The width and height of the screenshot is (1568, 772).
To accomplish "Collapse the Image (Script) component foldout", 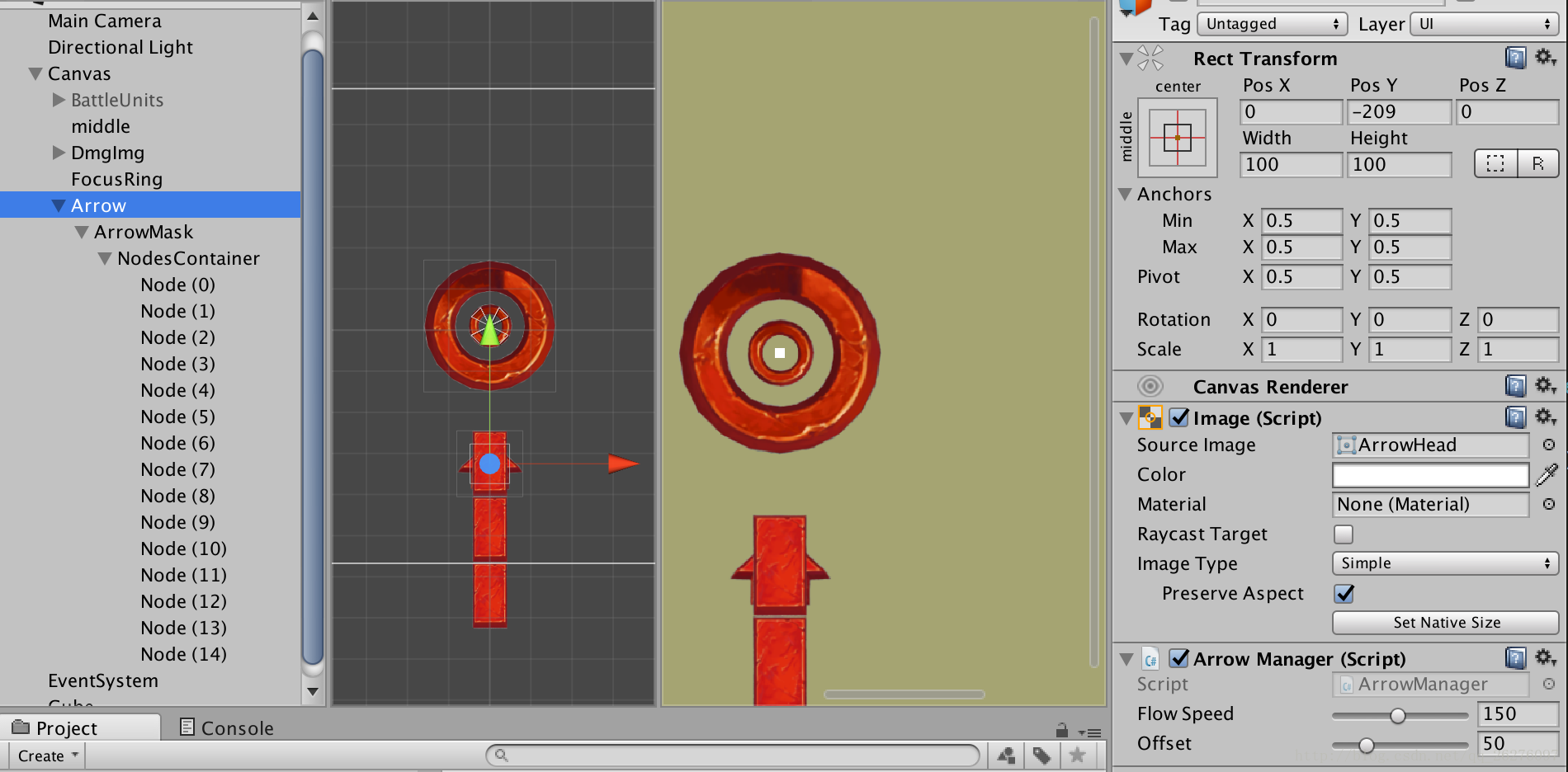I will pos(1126,418).
